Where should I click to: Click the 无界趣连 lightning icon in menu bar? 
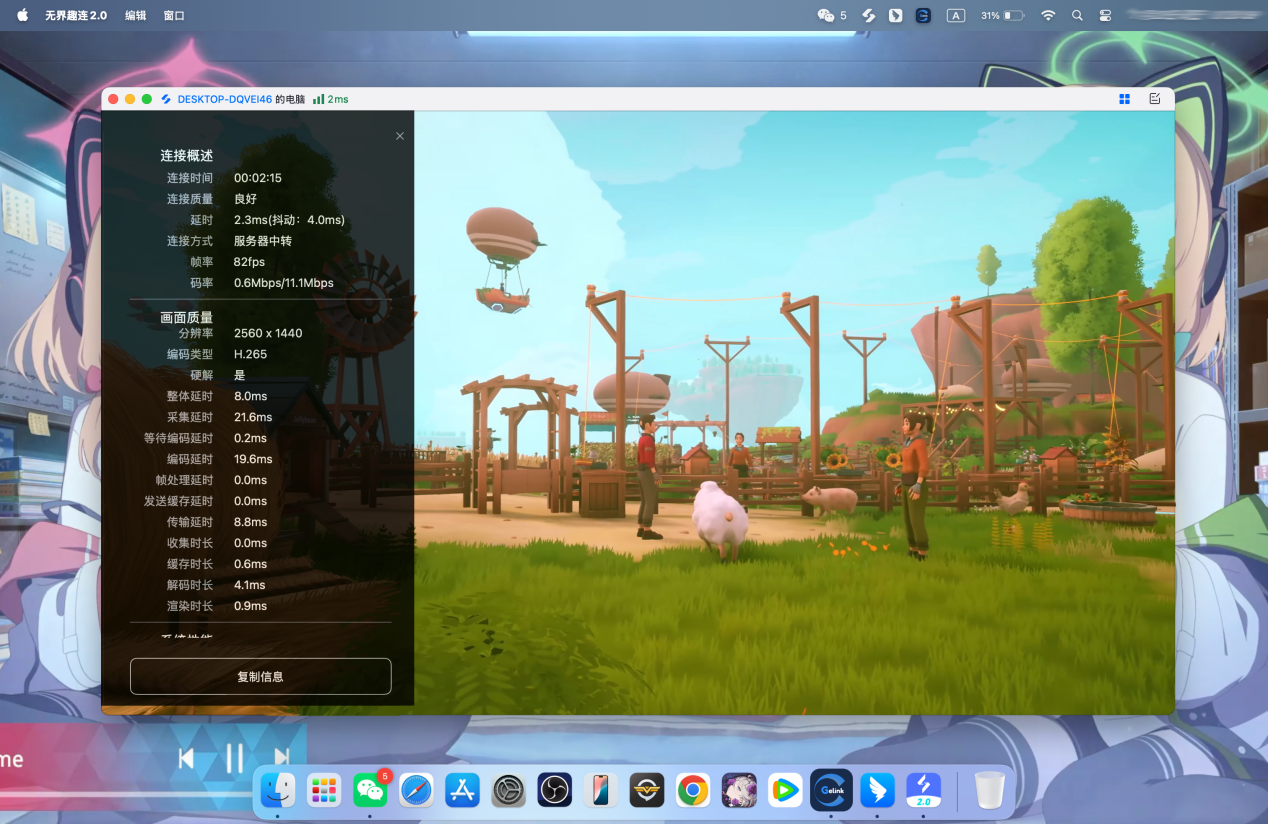869,16
